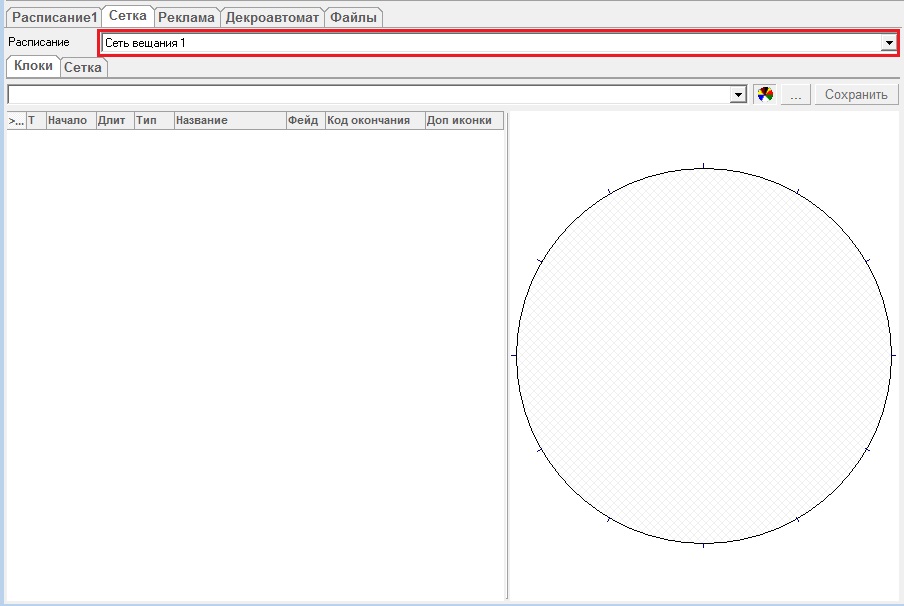
Task: Click the >... column header
Action: click(16, 121)
